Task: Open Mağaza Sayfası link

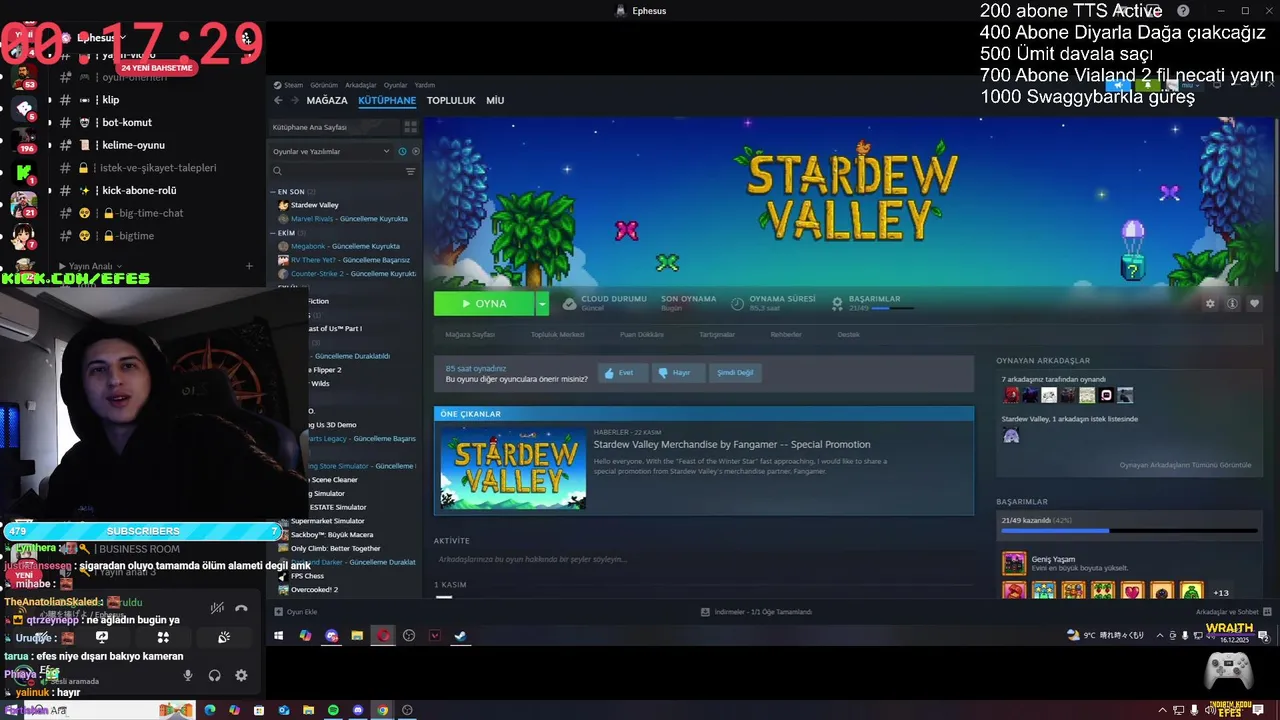Action: [x=470, y=334]
